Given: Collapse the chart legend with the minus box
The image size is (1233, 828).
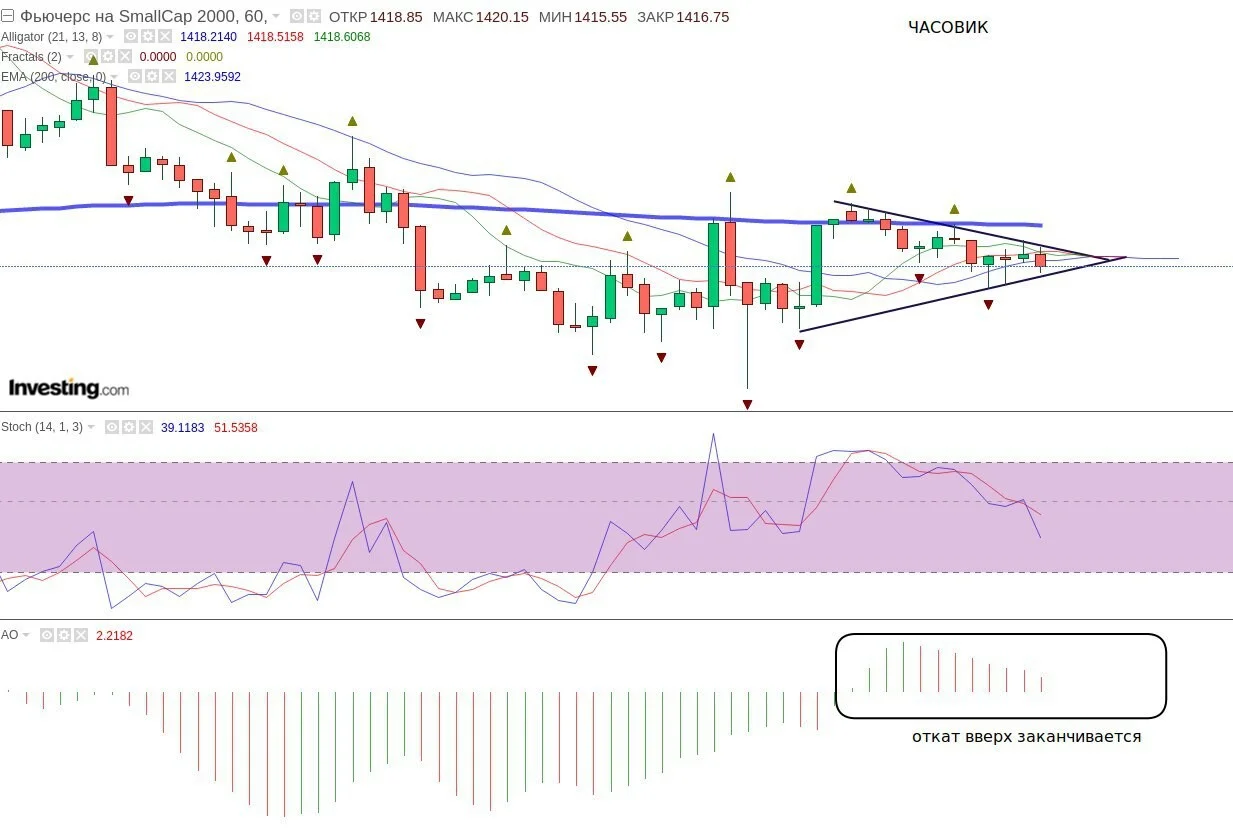Looking at the screenshot, I should point(8,17).
